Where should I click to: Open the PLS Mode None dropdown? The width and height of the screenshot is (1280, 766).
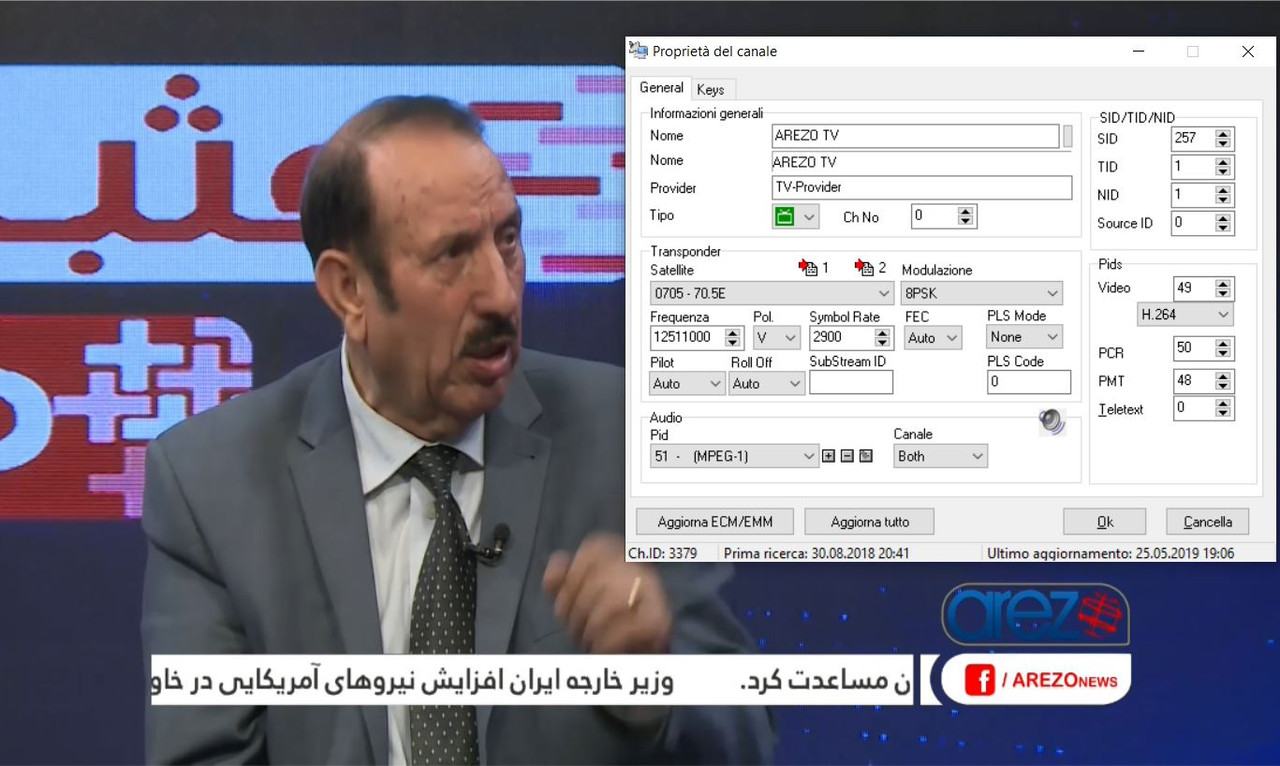point(1024,337)
